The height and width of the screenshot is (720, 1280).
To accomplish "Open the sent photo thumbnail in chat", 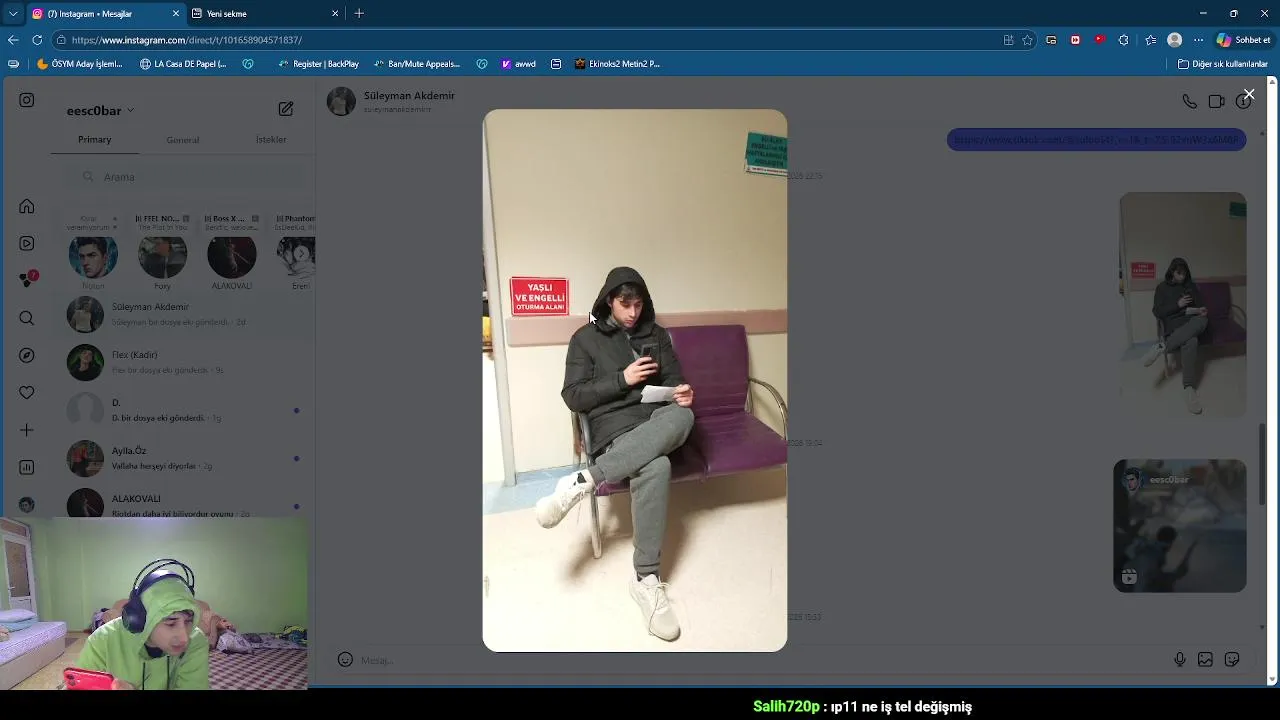I will click(x=1183, y=305).
